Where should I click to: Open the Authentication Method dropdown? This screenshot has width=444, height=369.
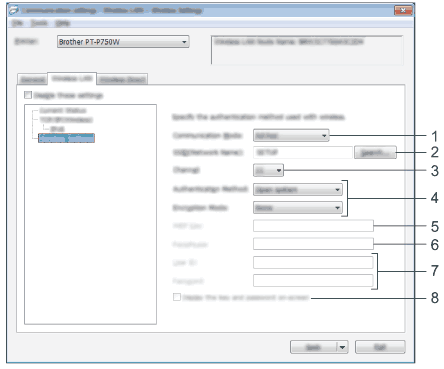(x=298, y=190)
